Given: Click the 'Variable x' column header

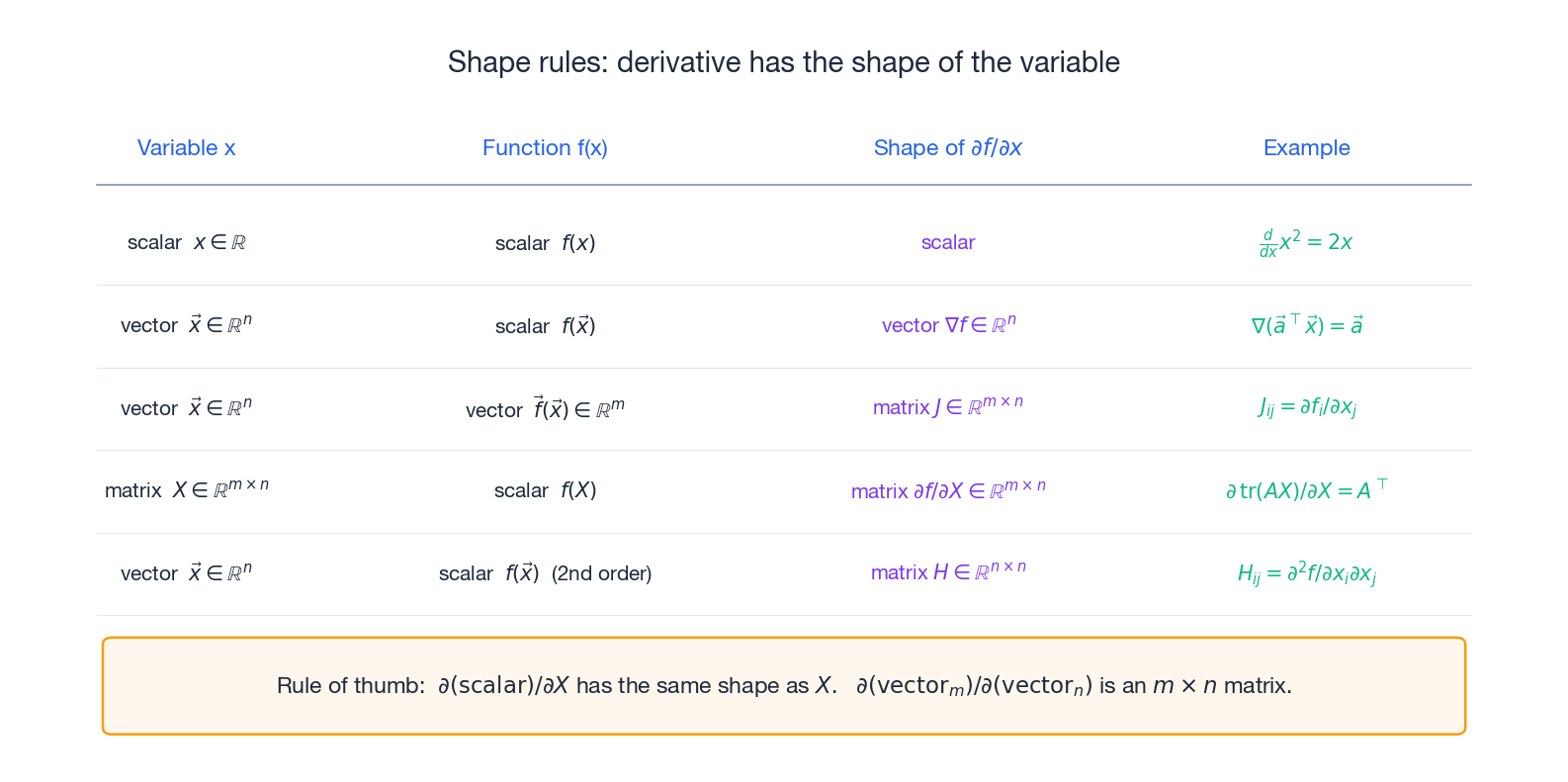Looking at the screenshot, I should tap(186, 148).
